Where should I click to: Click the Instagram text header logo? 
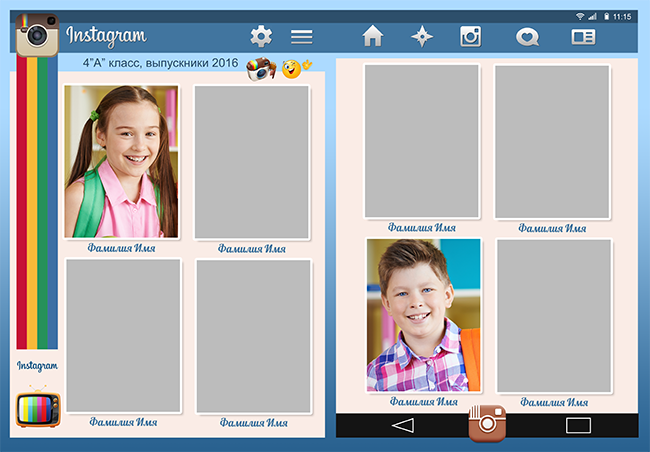(x=106, y=37)
